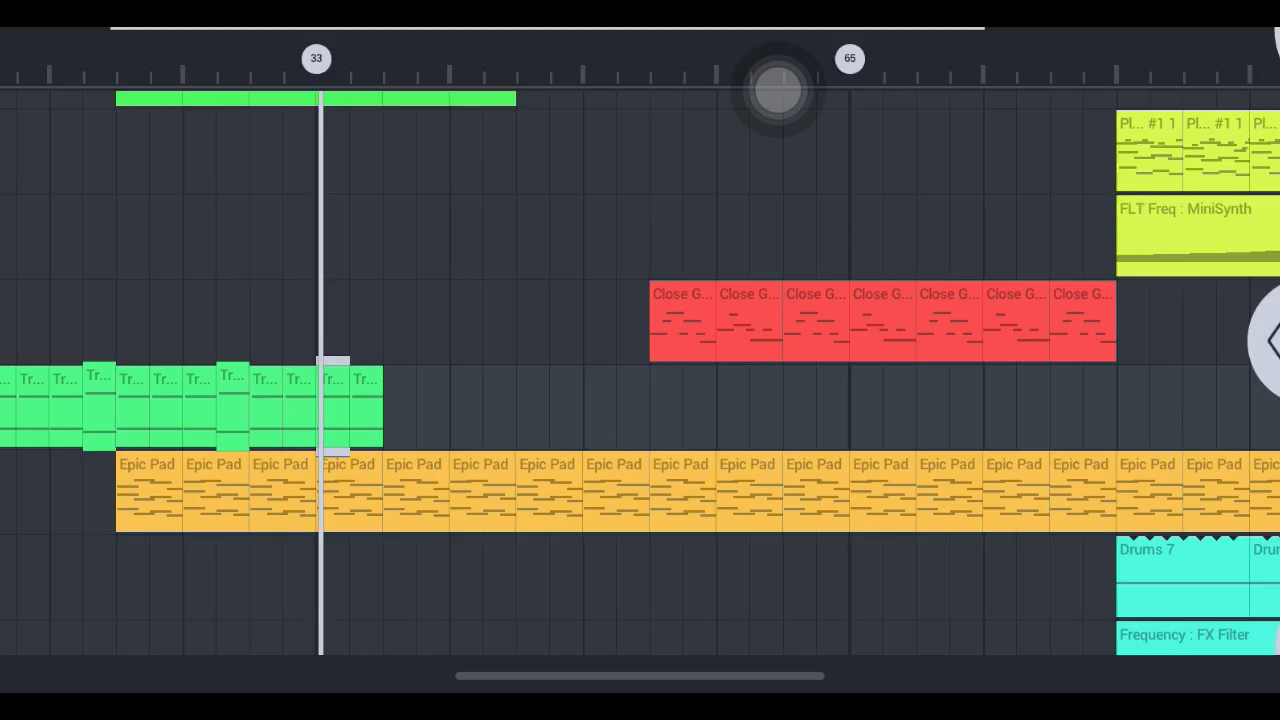Select the Drums 7 clip
The image size is (1280, 720).
click(1183, 577)
